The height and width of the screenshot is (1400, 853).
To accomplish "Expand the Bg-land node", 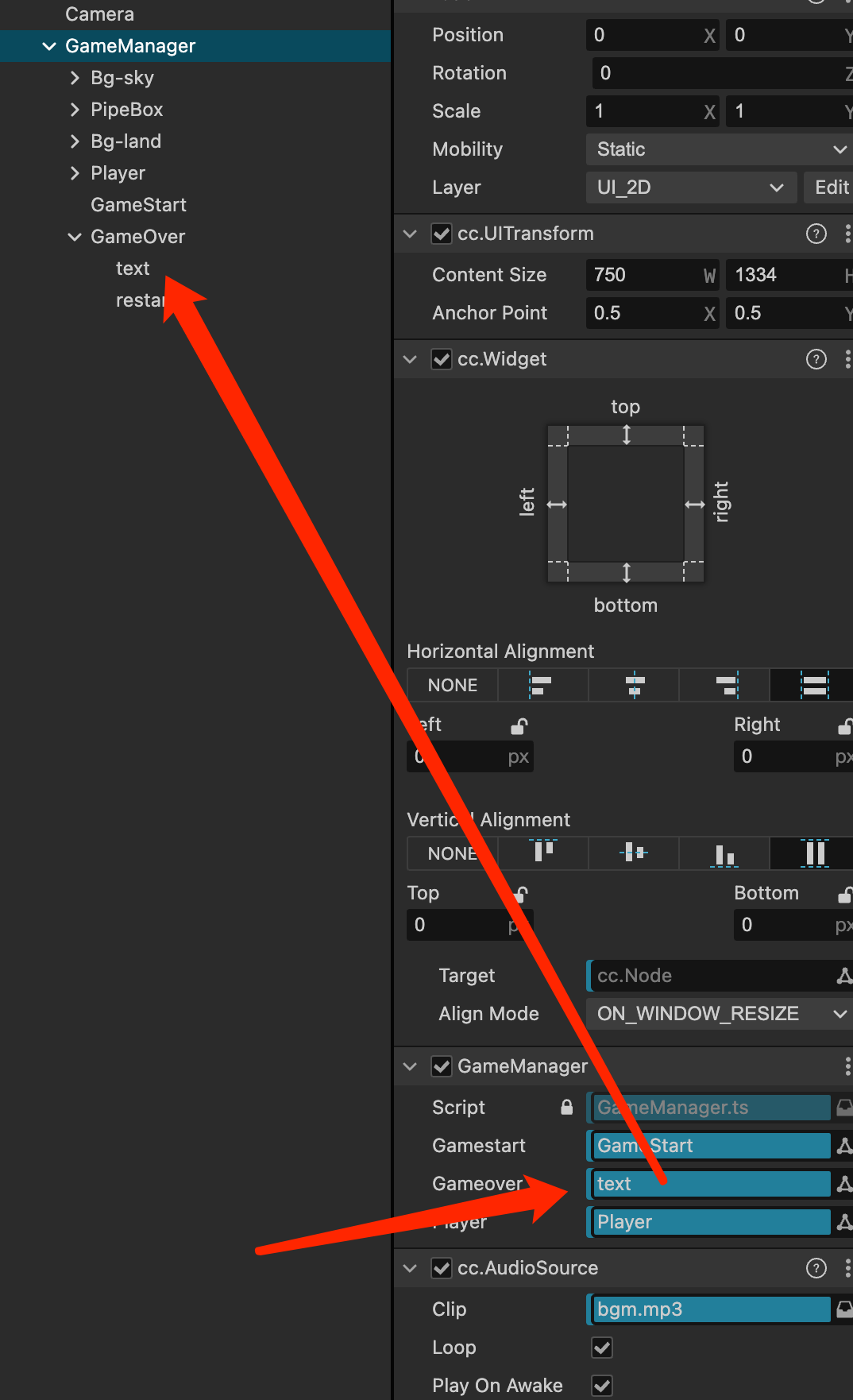I will tap(75, 141).
